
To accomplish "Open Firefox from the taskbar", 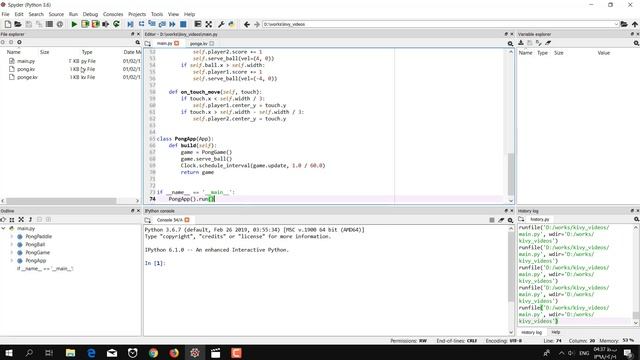I will [x=174, y=353].
